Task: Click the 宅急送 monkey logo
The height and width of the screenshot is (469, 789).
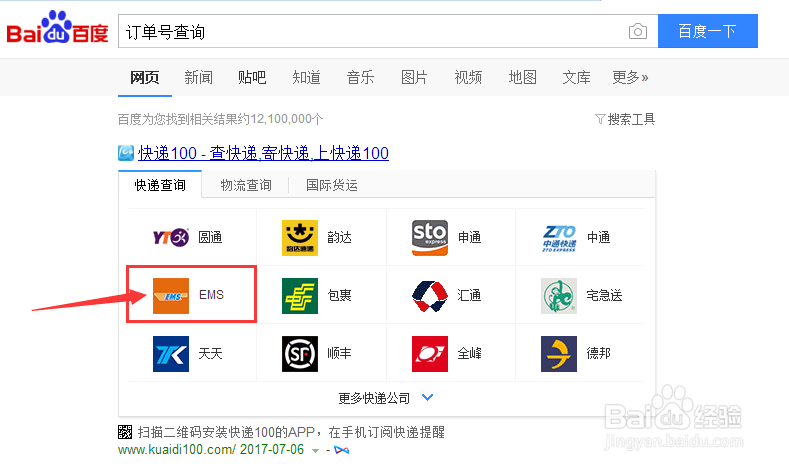Action: (x=559, y=296)
